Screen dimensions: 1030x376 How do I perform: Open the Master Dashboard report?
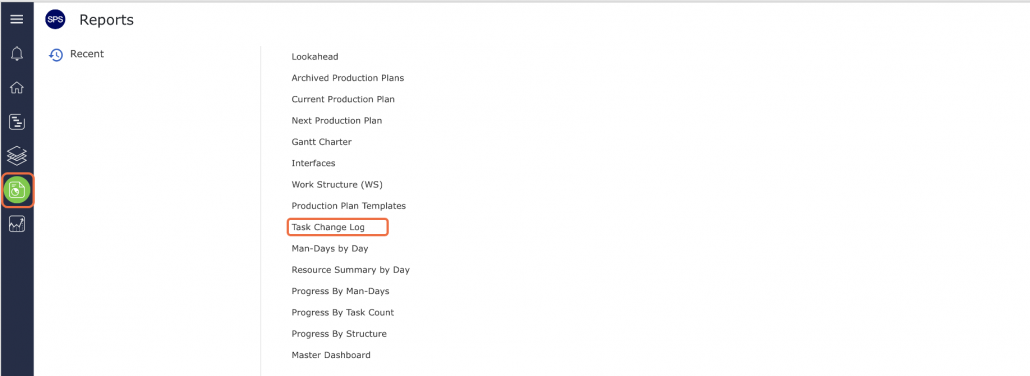click(331, 355)
